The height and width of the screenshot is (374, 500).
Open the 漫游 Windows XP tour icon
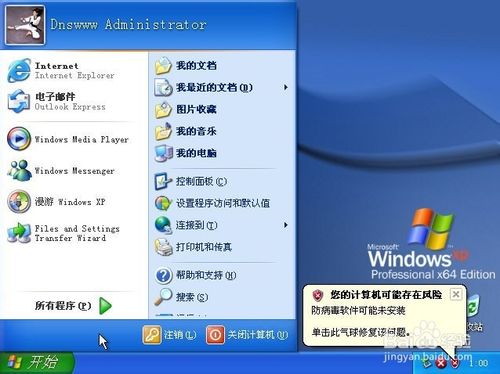point(19,201)
